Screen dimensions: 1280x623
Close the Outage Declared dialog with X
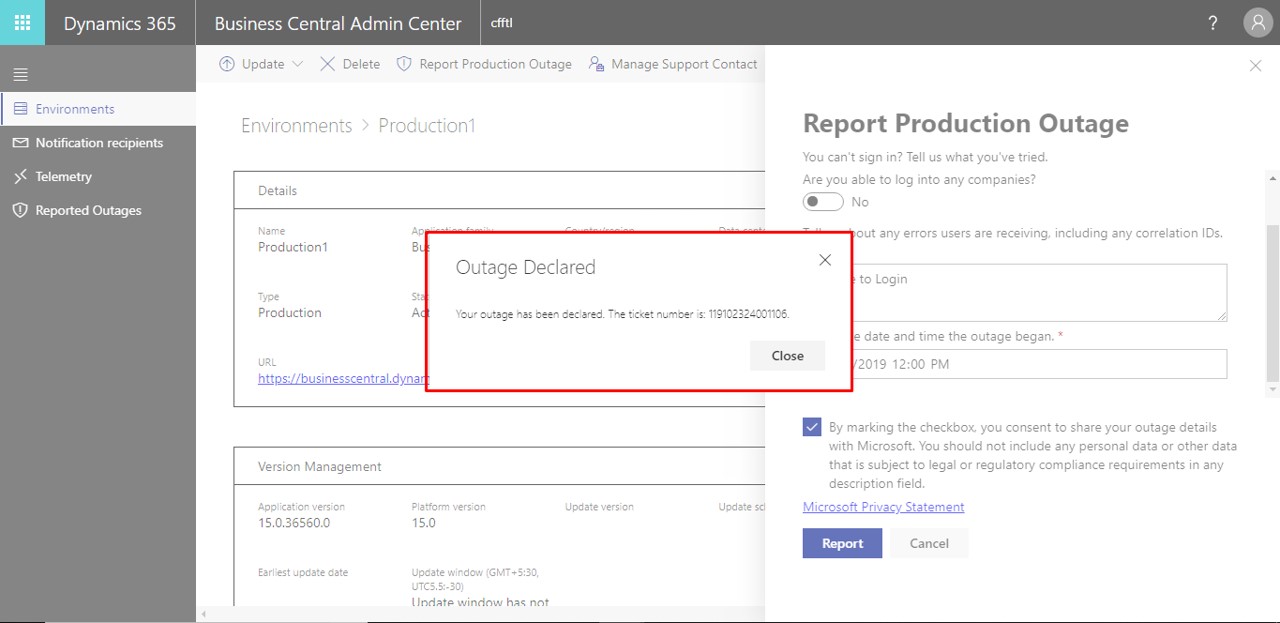click(825, 260)
